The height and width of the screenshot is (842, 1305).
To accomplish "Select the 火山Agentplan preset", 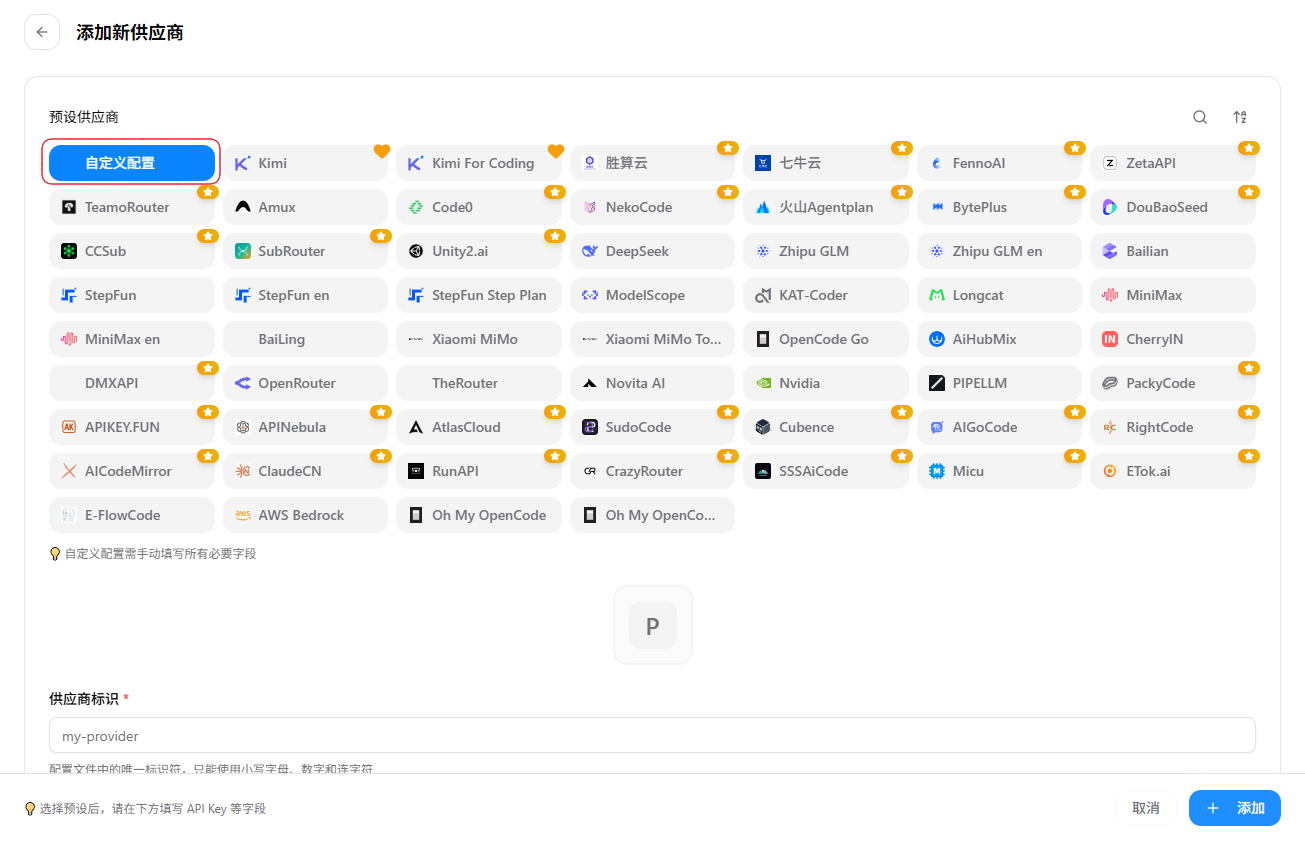I will click(826, 207).
